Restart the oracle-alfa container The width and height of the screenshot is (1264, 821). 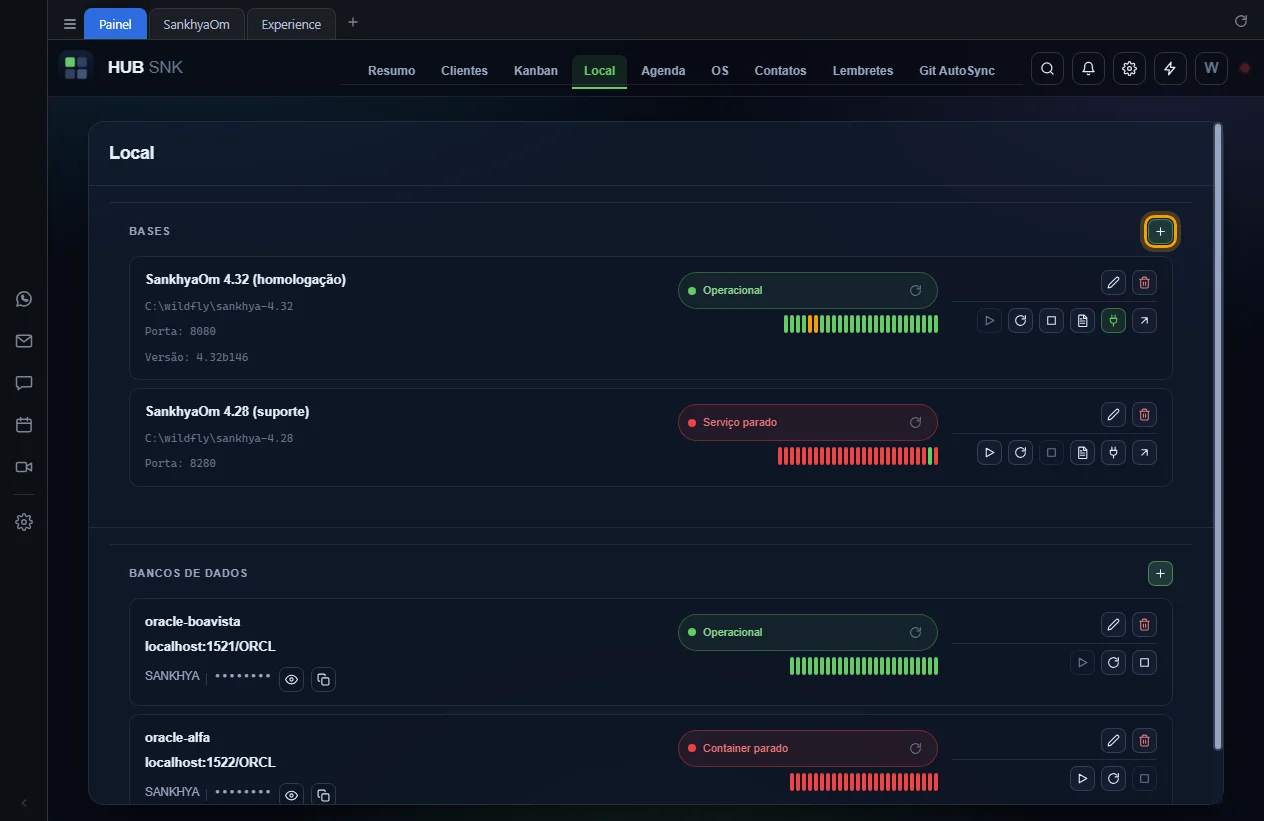(x=1113, y=778)
